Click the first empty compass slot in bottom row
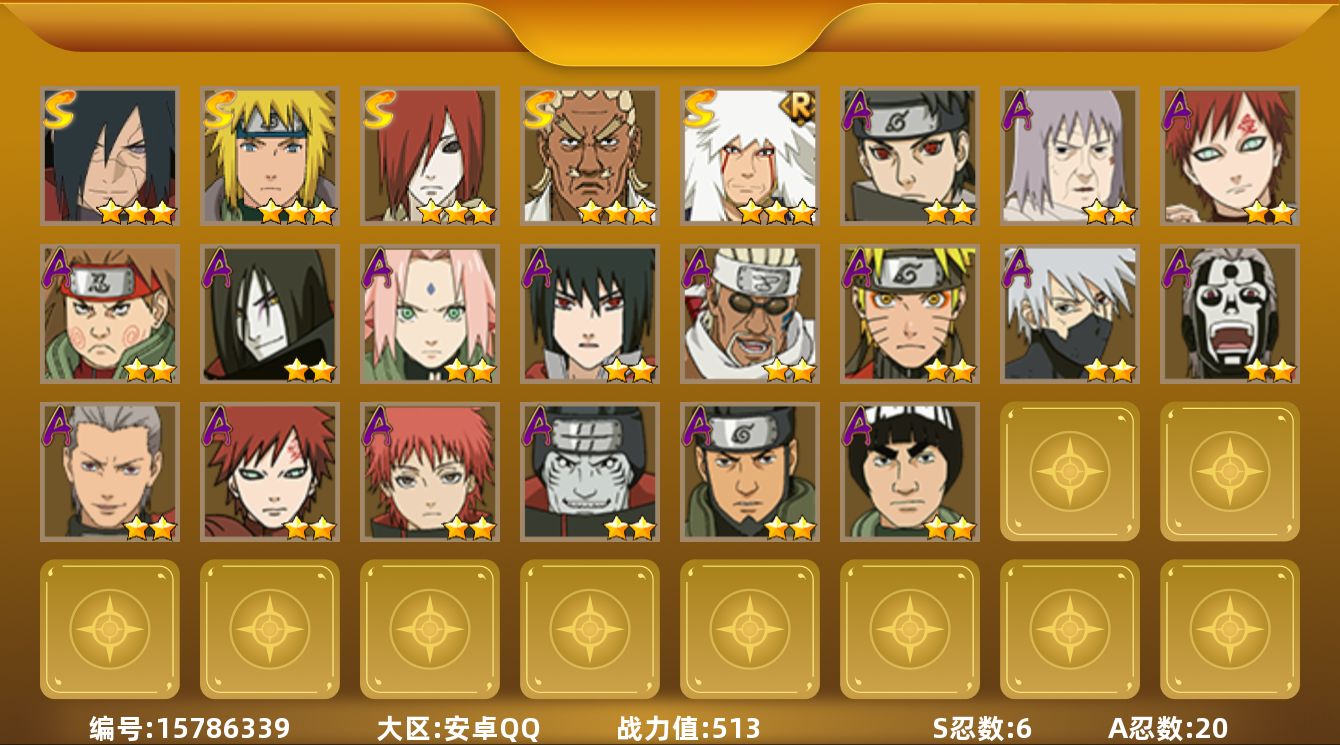Screen dimensions: 1340x745 [x=110, y=629]
